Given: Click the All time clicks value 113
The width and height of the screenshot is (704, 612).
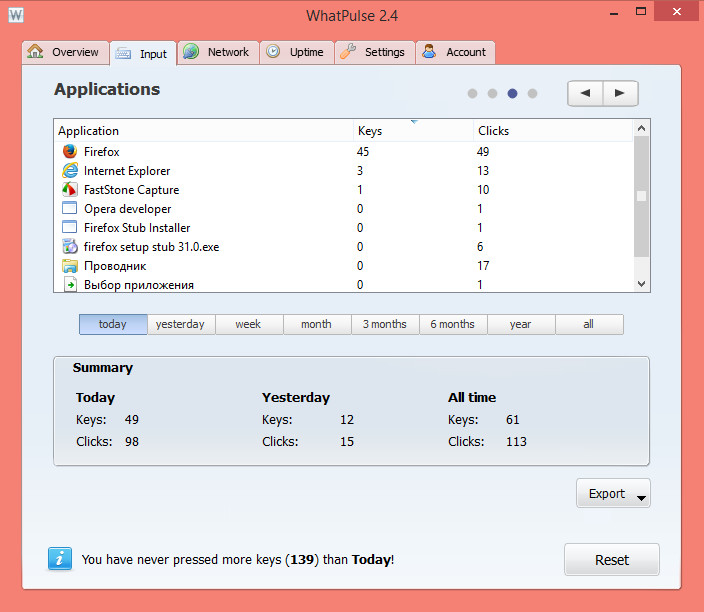Looking at the screenshot, I should pos(516,441).
